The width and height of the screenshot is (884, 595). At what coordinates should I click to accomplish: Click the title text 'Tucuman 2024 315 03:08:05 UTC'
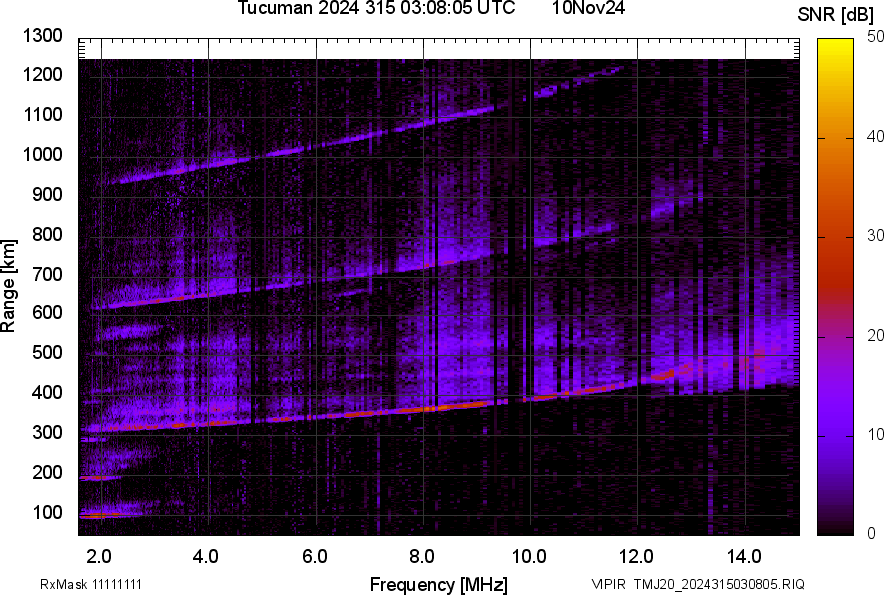[376, 8]
